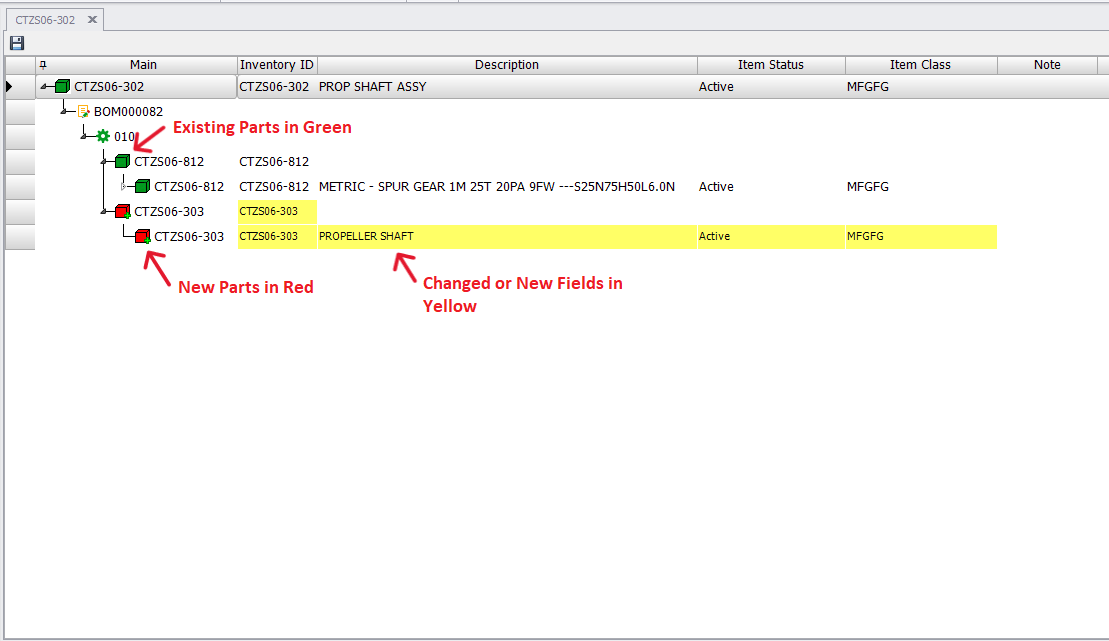Screen dimensions: 1109x641
Task: Expand the CTZS06-812 SPUR GEAR child node
Action: tap(124, 187)
